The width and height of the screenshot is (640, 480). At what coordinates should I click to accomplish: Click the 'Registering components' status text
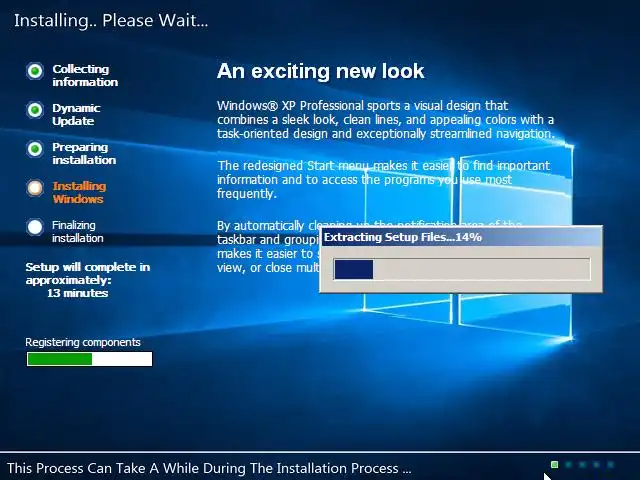(83, 342)
